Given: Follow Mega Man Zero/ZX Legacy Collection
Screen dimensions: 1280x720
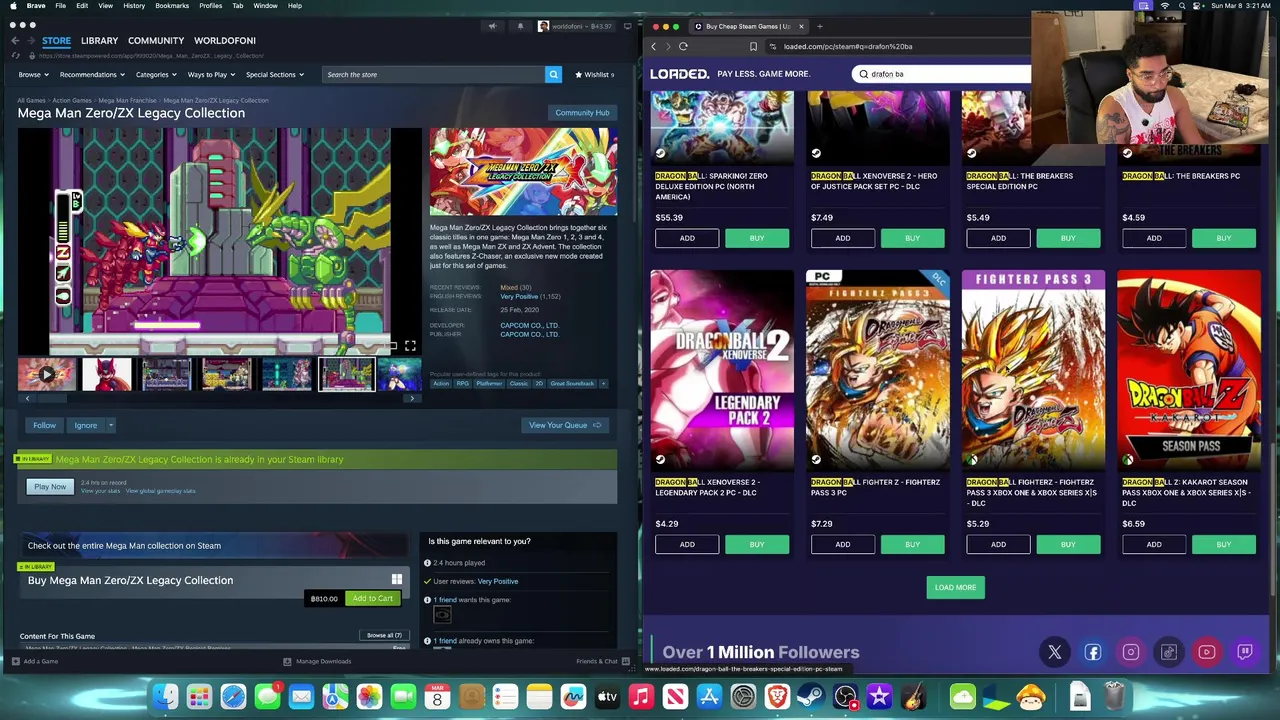Looking at the screenshot, I should (44, 425).
